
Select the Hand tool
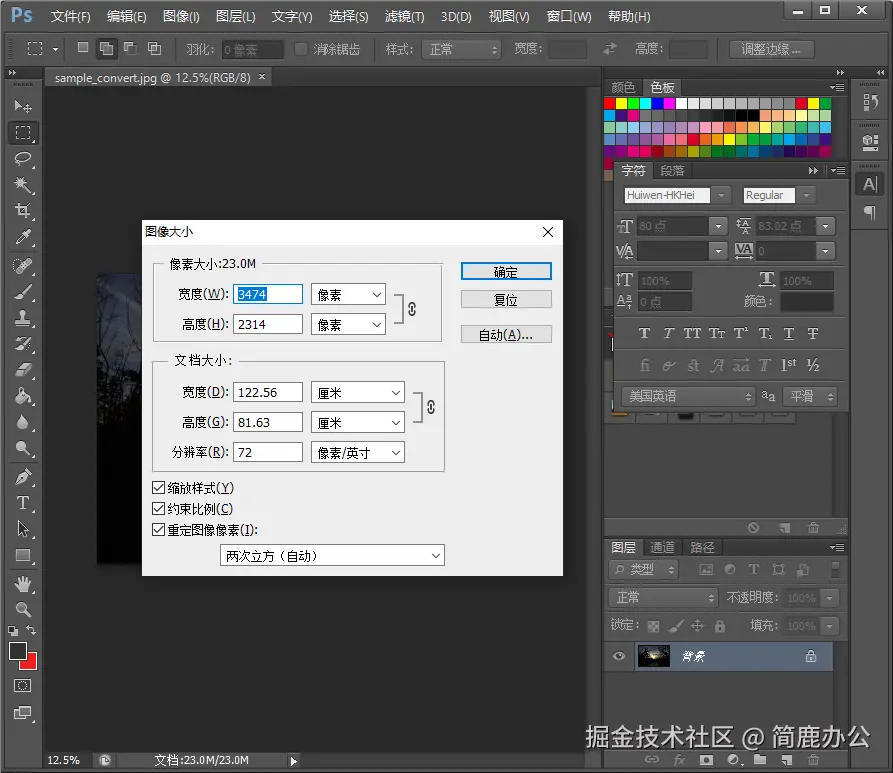pos(23,583)
